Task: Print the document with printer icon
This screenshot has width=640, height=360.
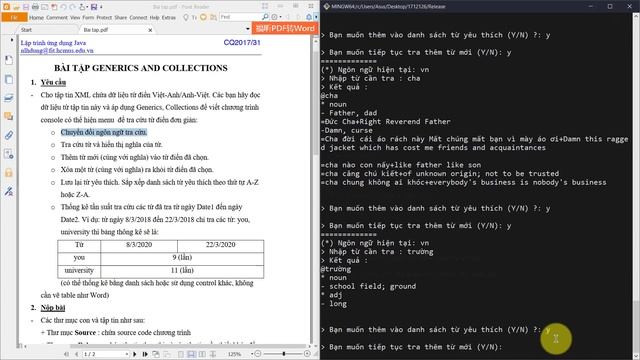Action: (x=35, y=7)
